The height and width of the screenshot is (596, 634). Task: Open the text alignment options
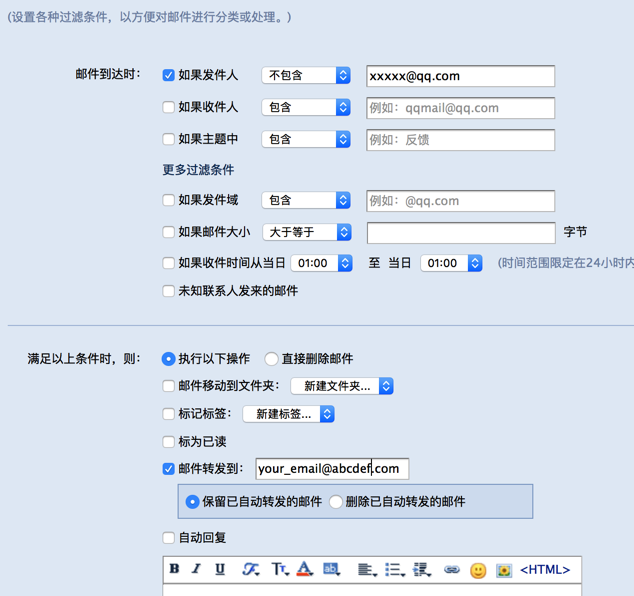point(367,570)
